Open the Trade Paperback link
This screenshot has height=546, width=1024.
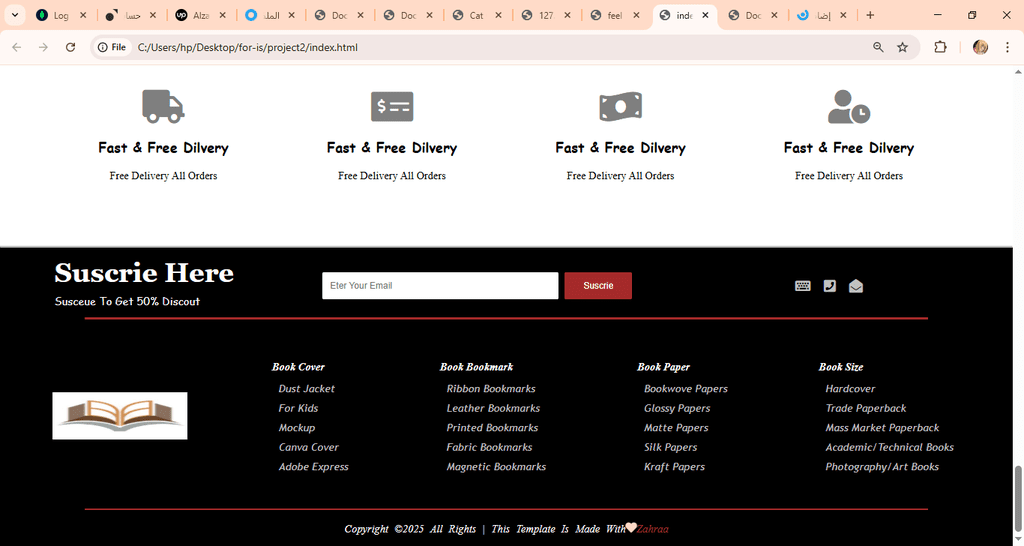pos(866,408)
